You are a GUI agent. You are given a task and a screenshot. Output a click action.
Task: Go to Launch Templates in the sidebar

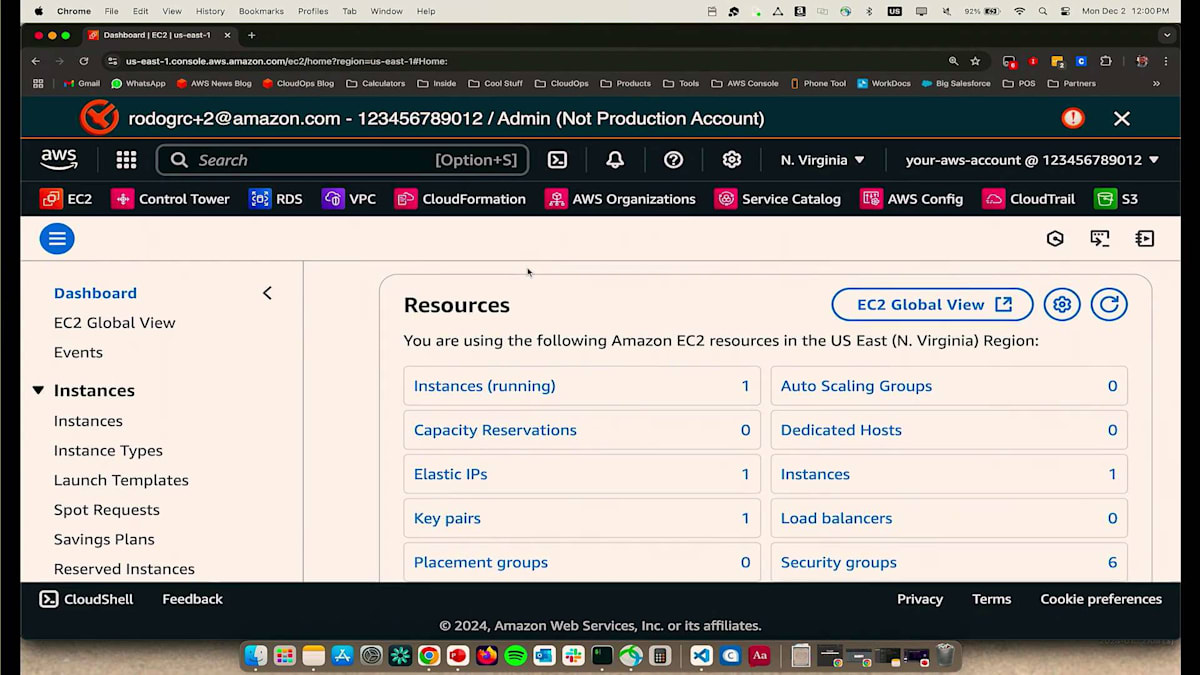[121, 480]
